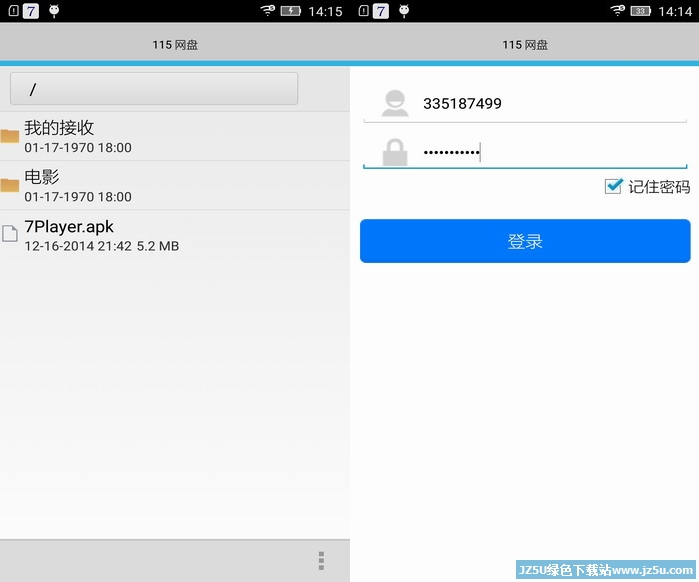Tap the charging battery icon
Screen dimensions: 699x582
(291, 11)
